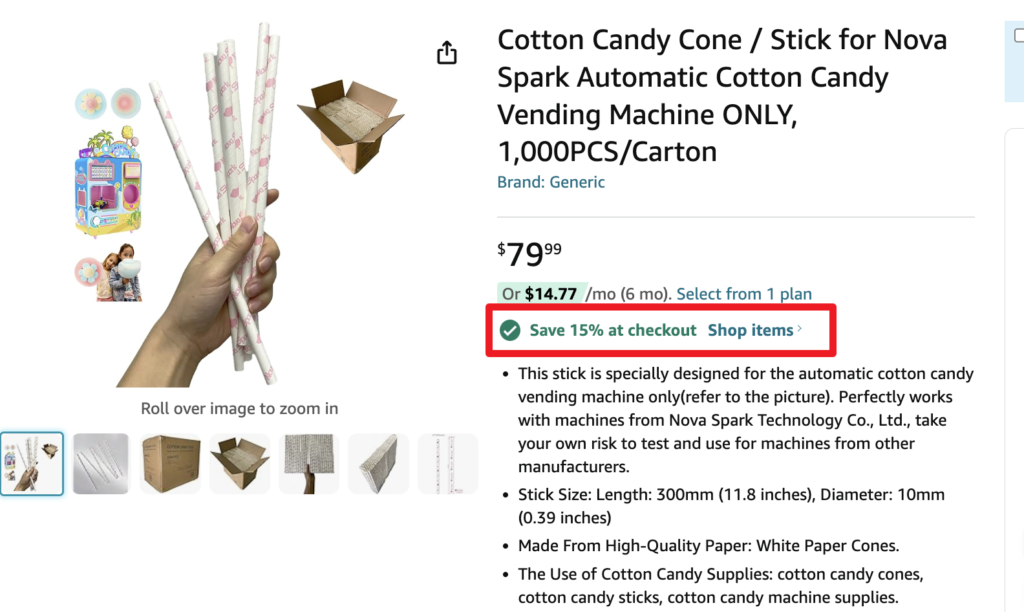The width and height of the screenshot is (1024, 612).
Task: Select the closed cardboard carton thumbnail
Action: coord(170,464)
